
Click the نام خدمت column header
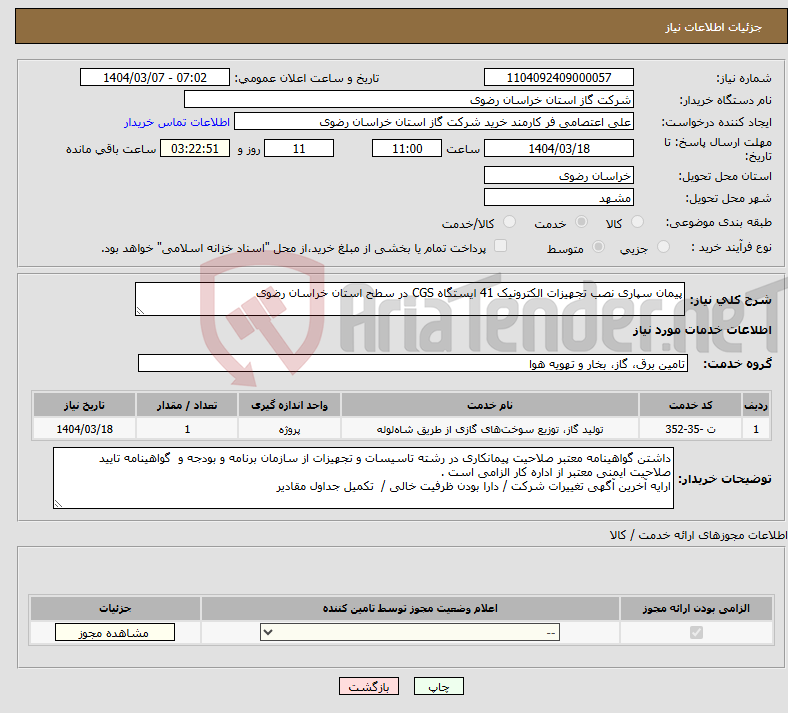[x=489, y=405]
